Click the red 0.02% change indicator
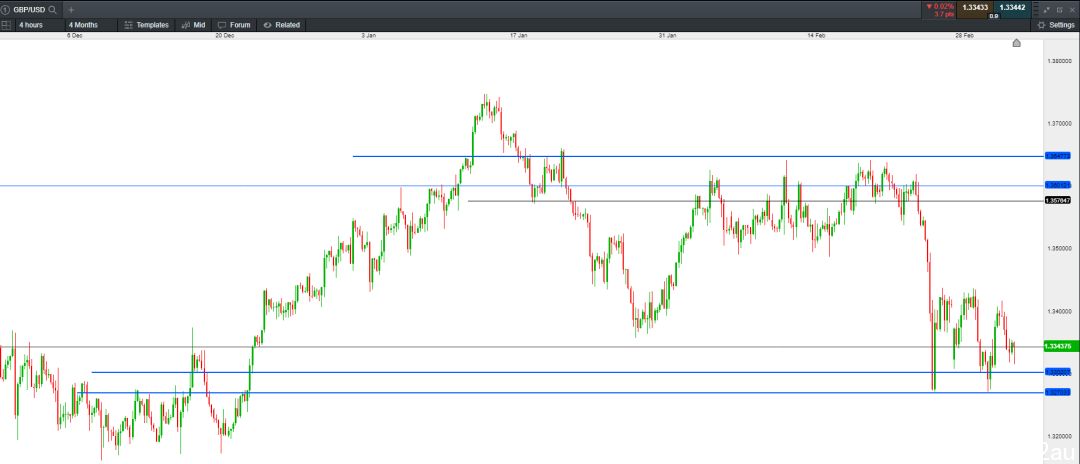 click(940, 6)
